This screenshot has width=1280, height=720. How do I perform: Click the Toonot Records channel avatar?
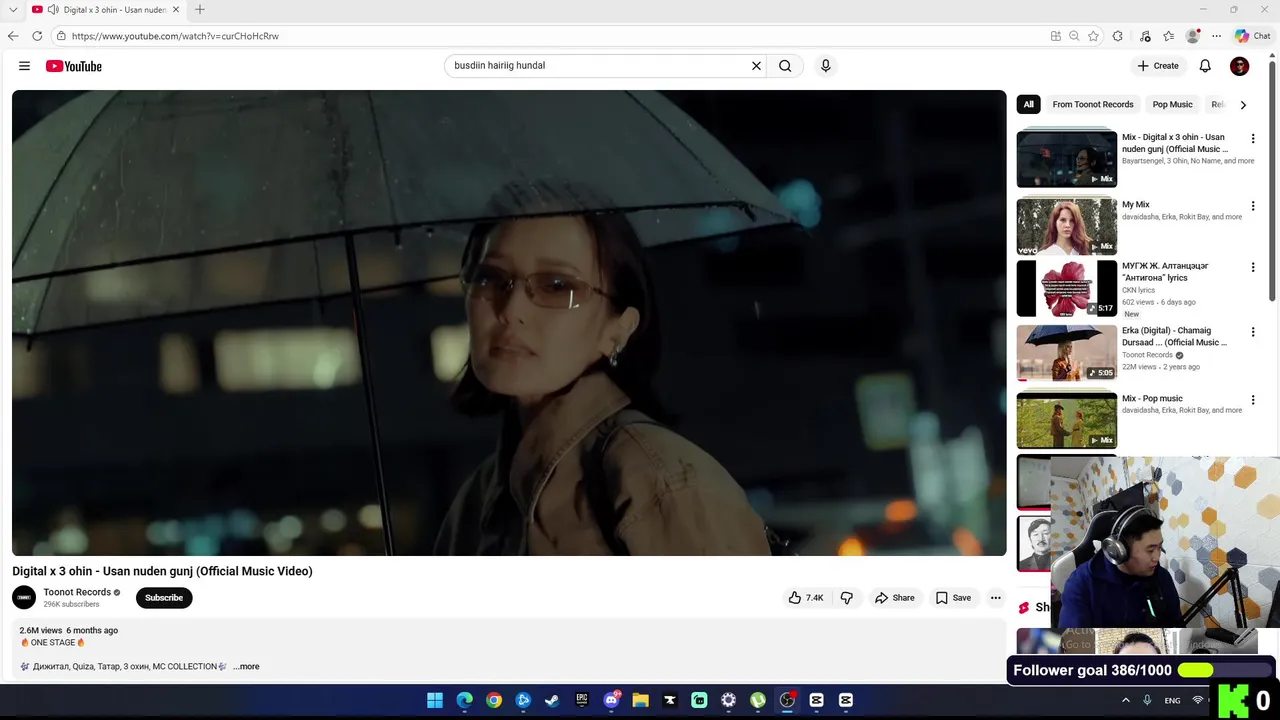24,598
